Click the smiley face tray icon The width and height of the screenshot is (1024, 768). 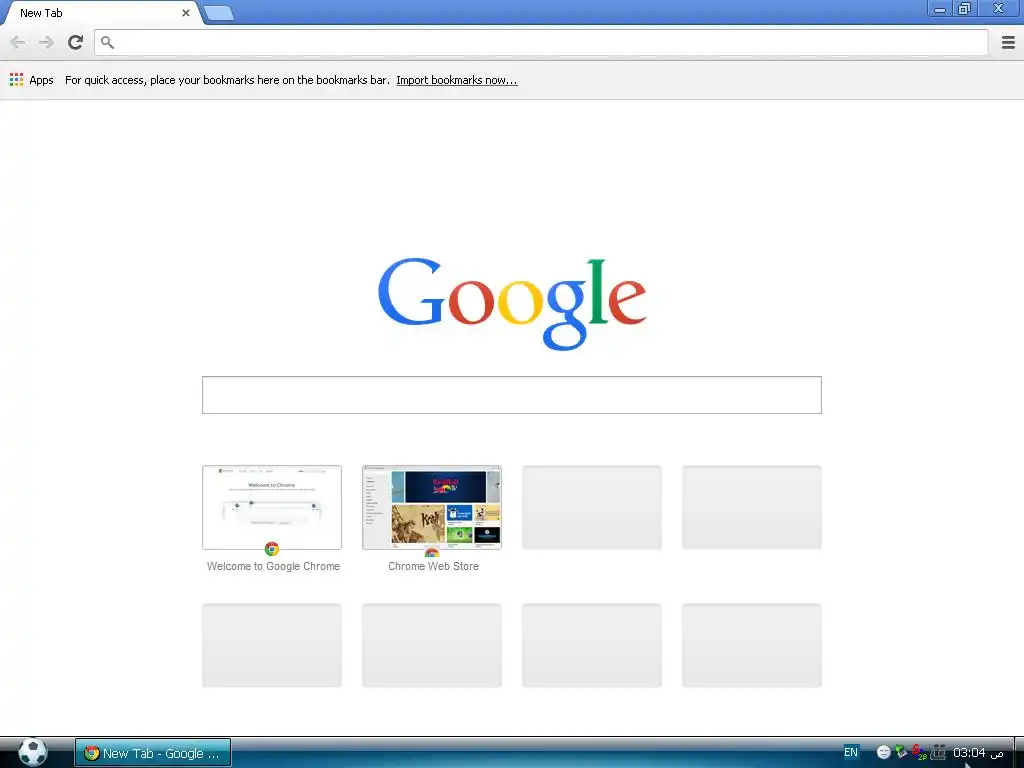884,752
